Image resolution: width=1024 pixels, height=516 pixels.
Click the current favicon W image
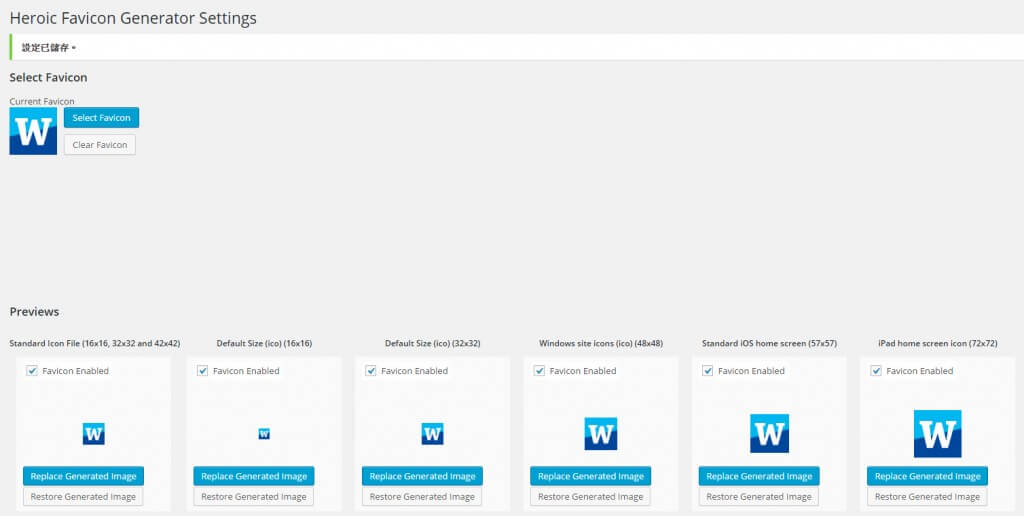33,131
